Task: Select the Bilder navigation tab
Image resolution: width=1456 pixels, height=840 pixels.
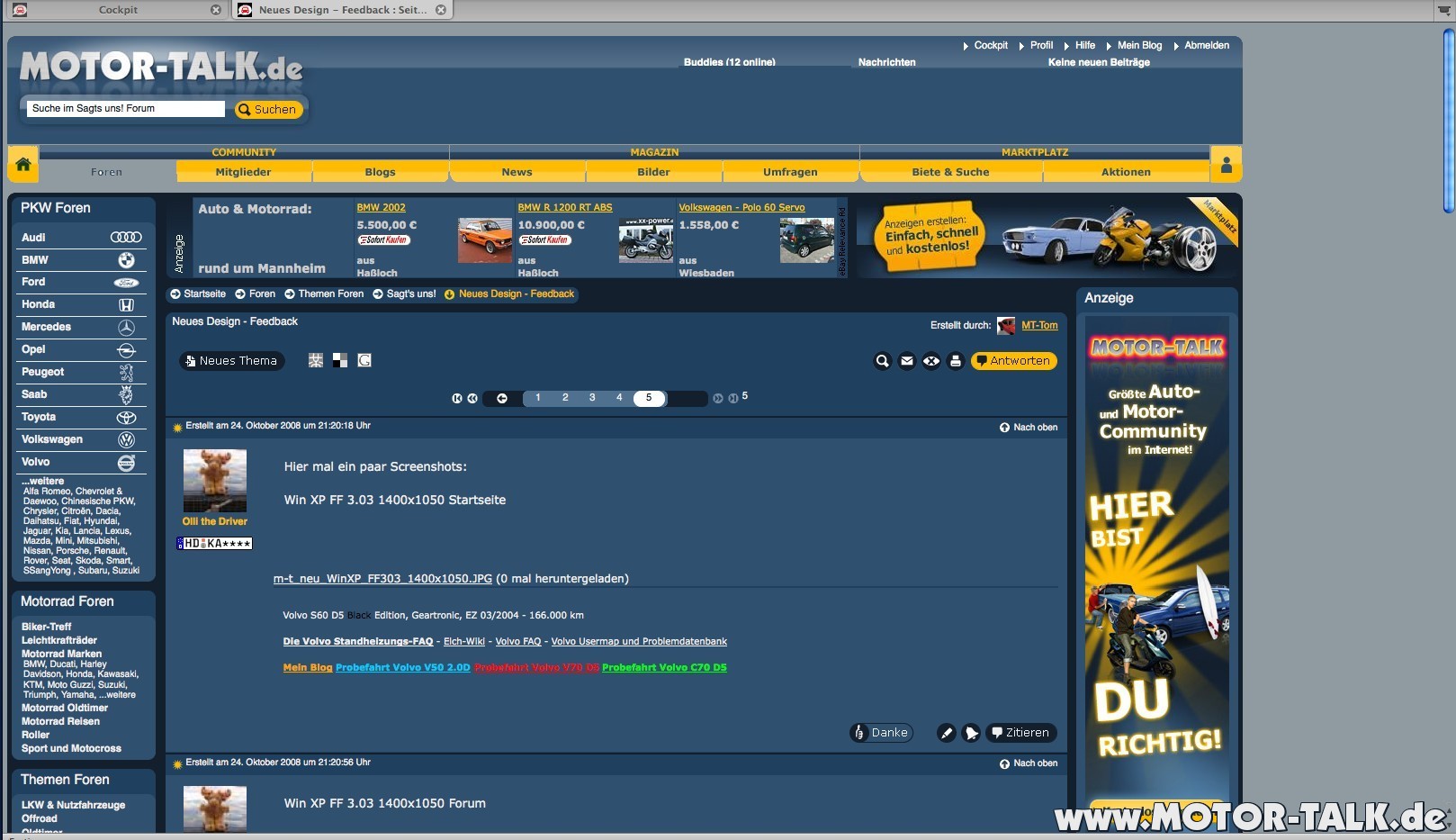Action: 653,172
